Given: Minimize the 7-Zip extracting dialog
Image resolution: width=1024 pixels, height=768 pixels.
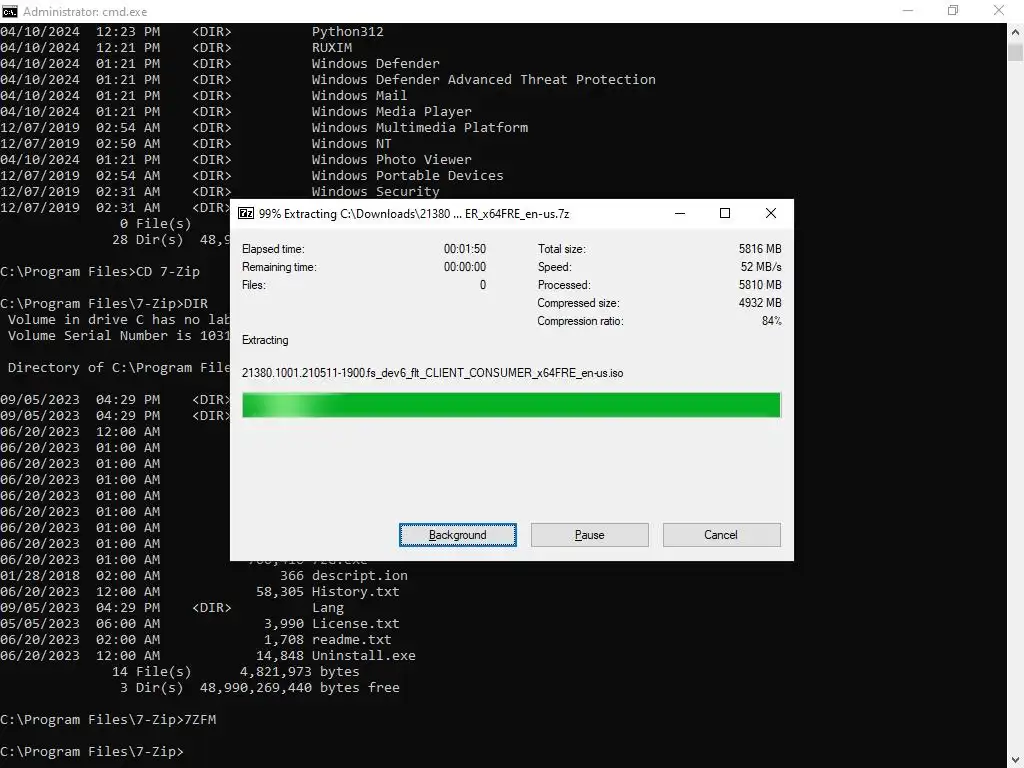Looking at the screenshot, I should 680,214.
